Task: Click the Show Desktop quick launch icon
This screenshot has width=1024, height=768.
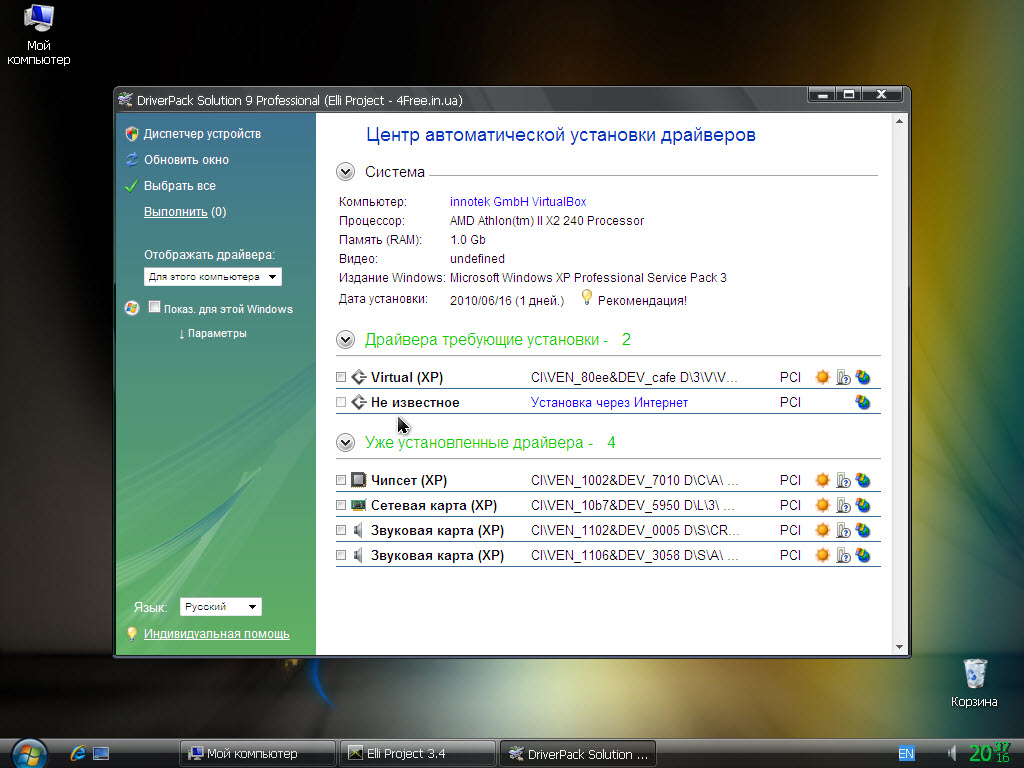Action: click(101, 754)
